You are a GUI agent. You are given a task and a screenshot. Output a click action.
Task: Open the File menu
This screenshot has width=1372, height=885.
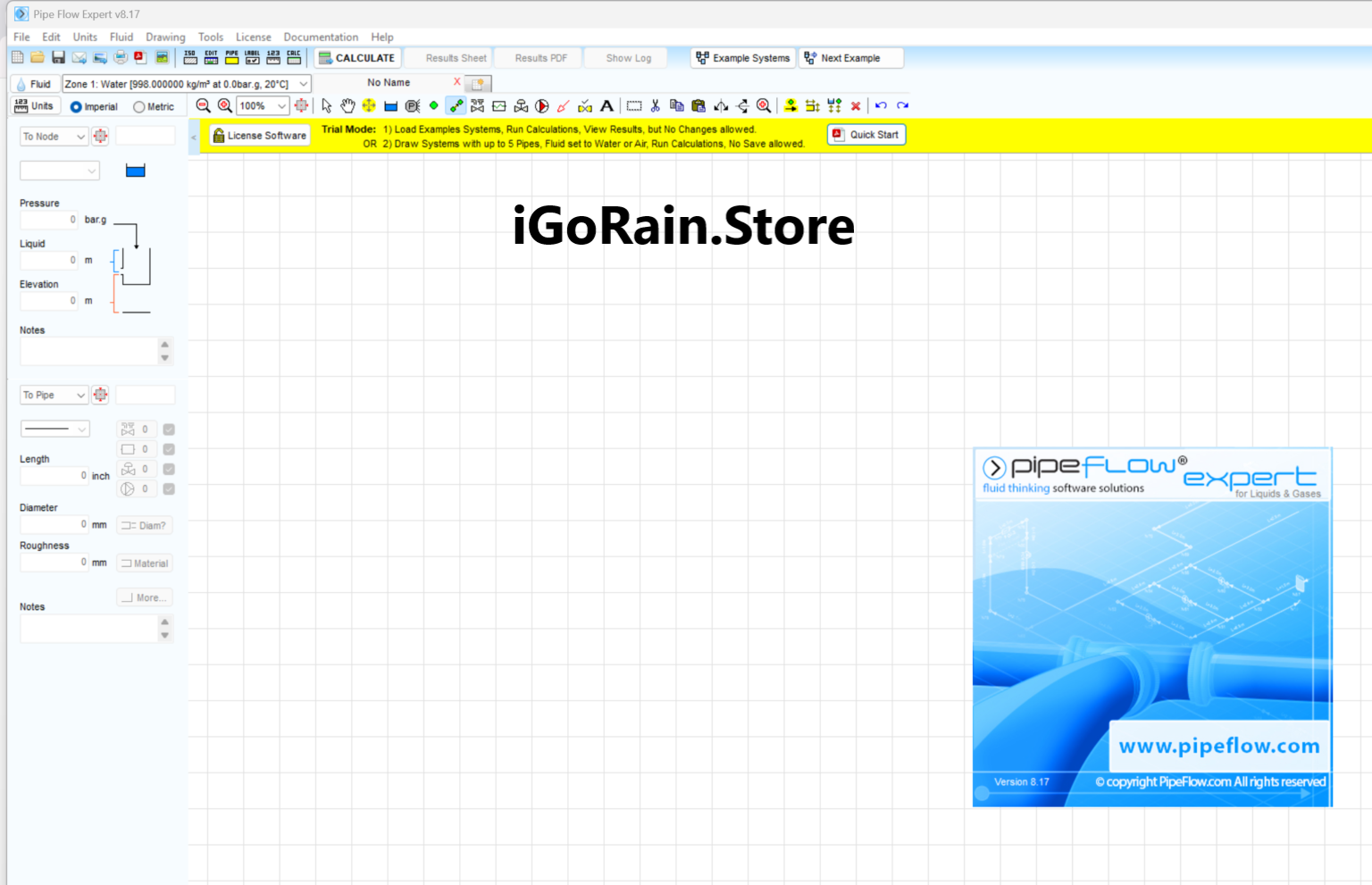click(x=21, y=37)
